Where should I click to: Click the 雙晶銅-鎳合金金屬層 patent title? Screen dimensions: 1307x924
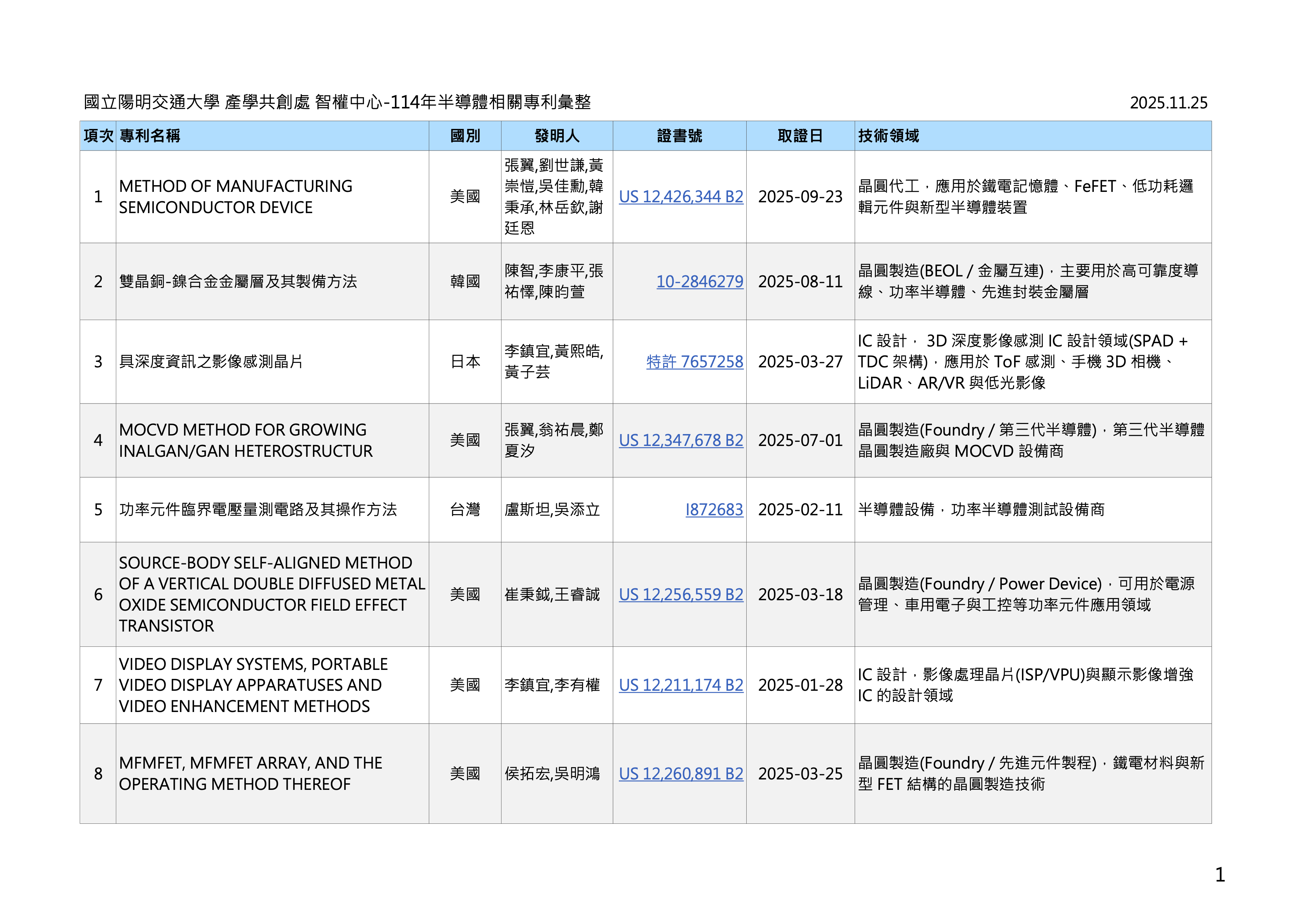pos(238,282)
